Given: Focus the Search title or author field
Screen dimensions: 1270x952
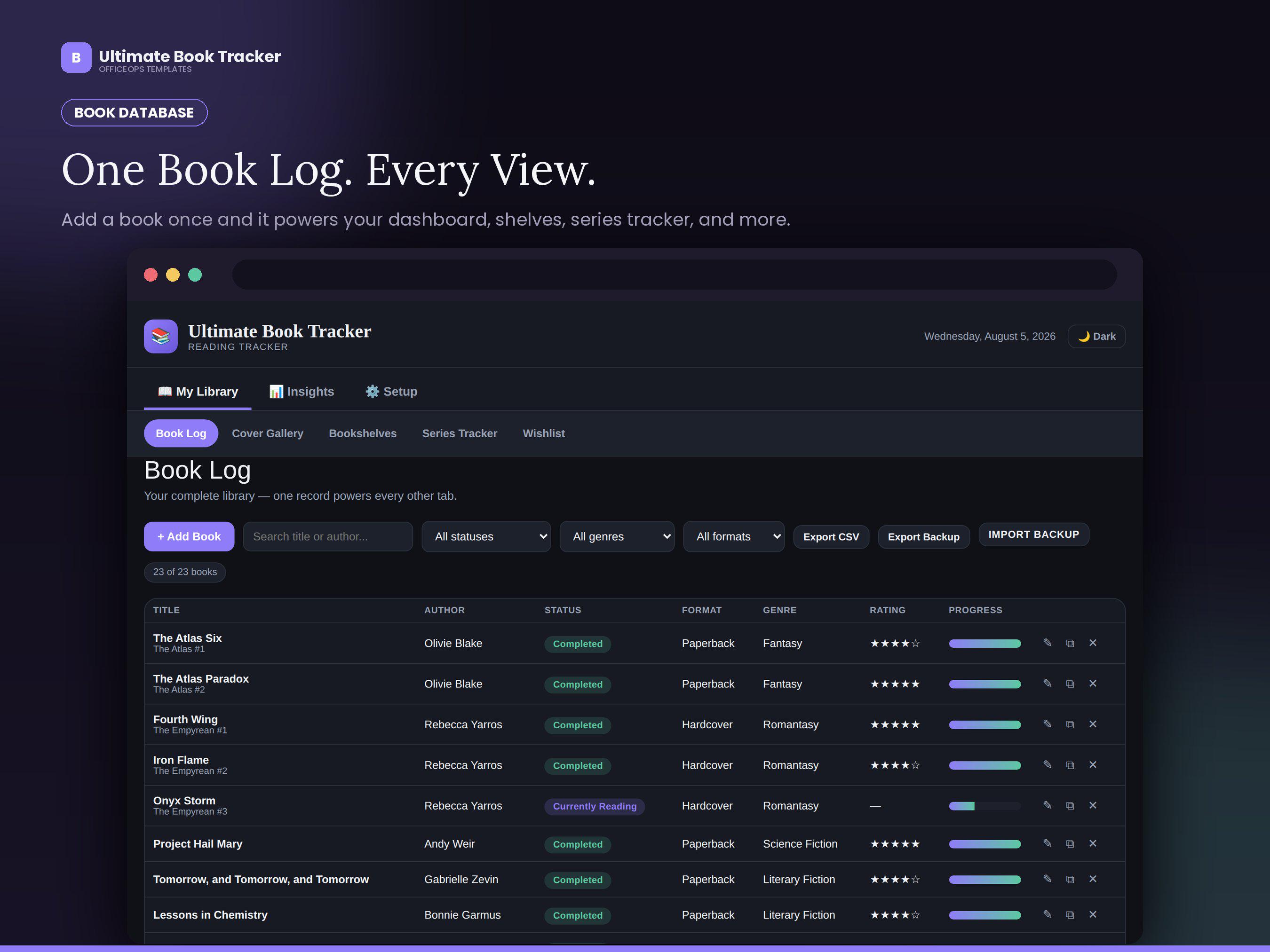Looking at the screenshot, I should 328,536.
